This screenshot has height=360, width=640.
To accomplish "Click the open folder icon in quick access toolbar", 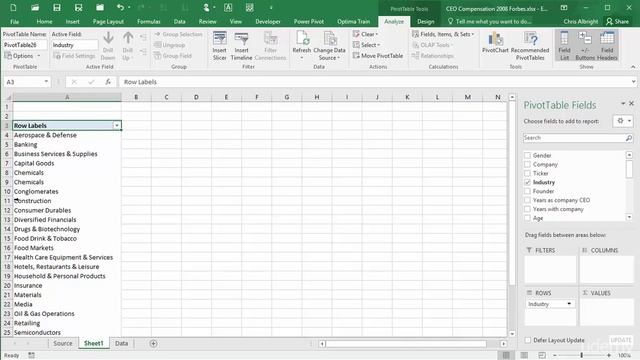I will tap(35, 8).
